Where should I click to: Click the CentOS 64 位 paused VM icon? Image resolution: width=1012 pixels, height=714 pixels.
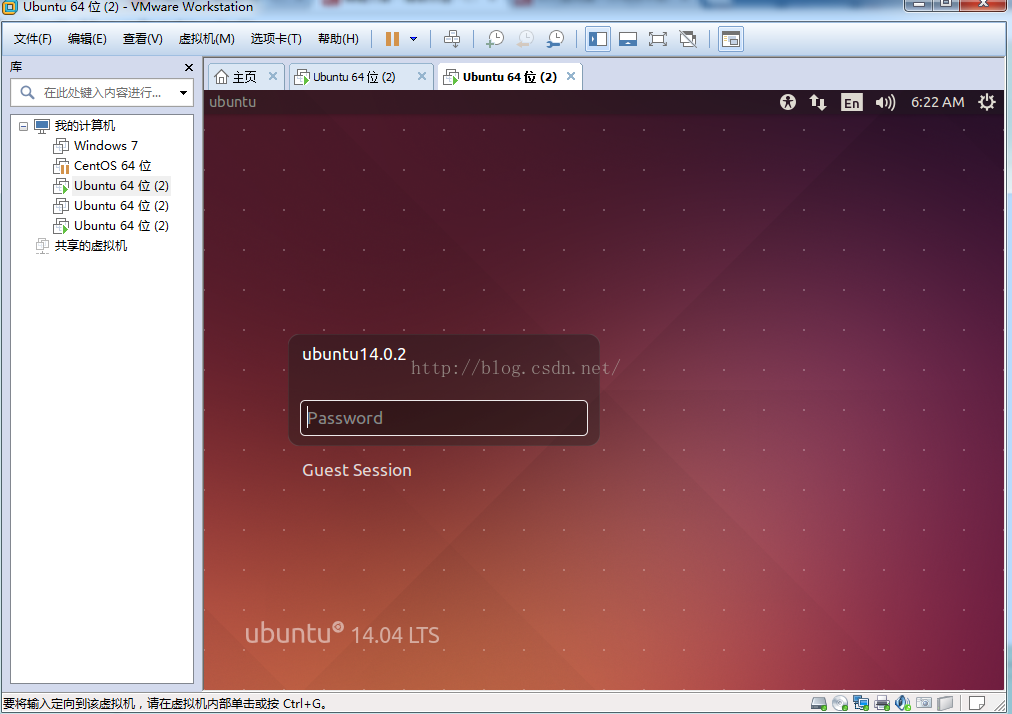(x=61, y=166)
